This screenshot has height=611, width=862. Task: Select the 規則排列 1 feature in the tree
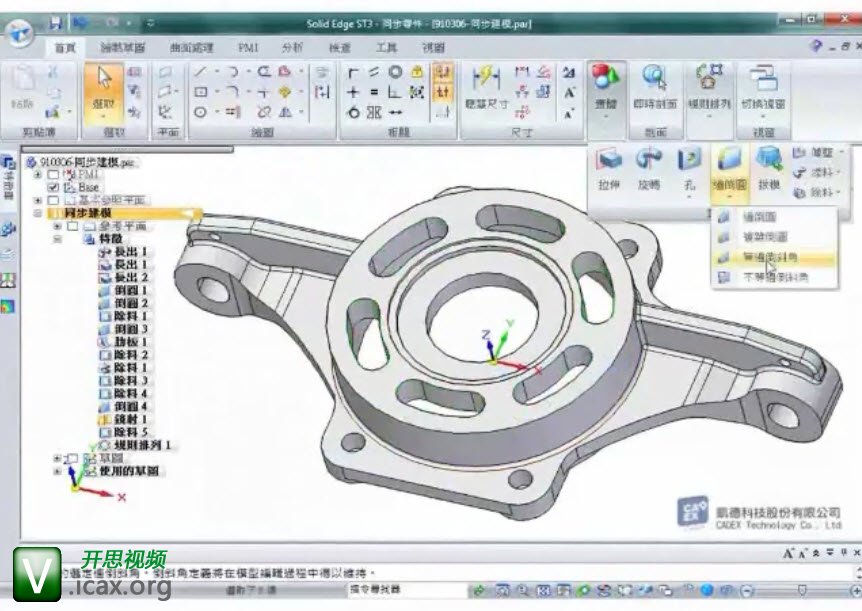click(x=135, y=445)
